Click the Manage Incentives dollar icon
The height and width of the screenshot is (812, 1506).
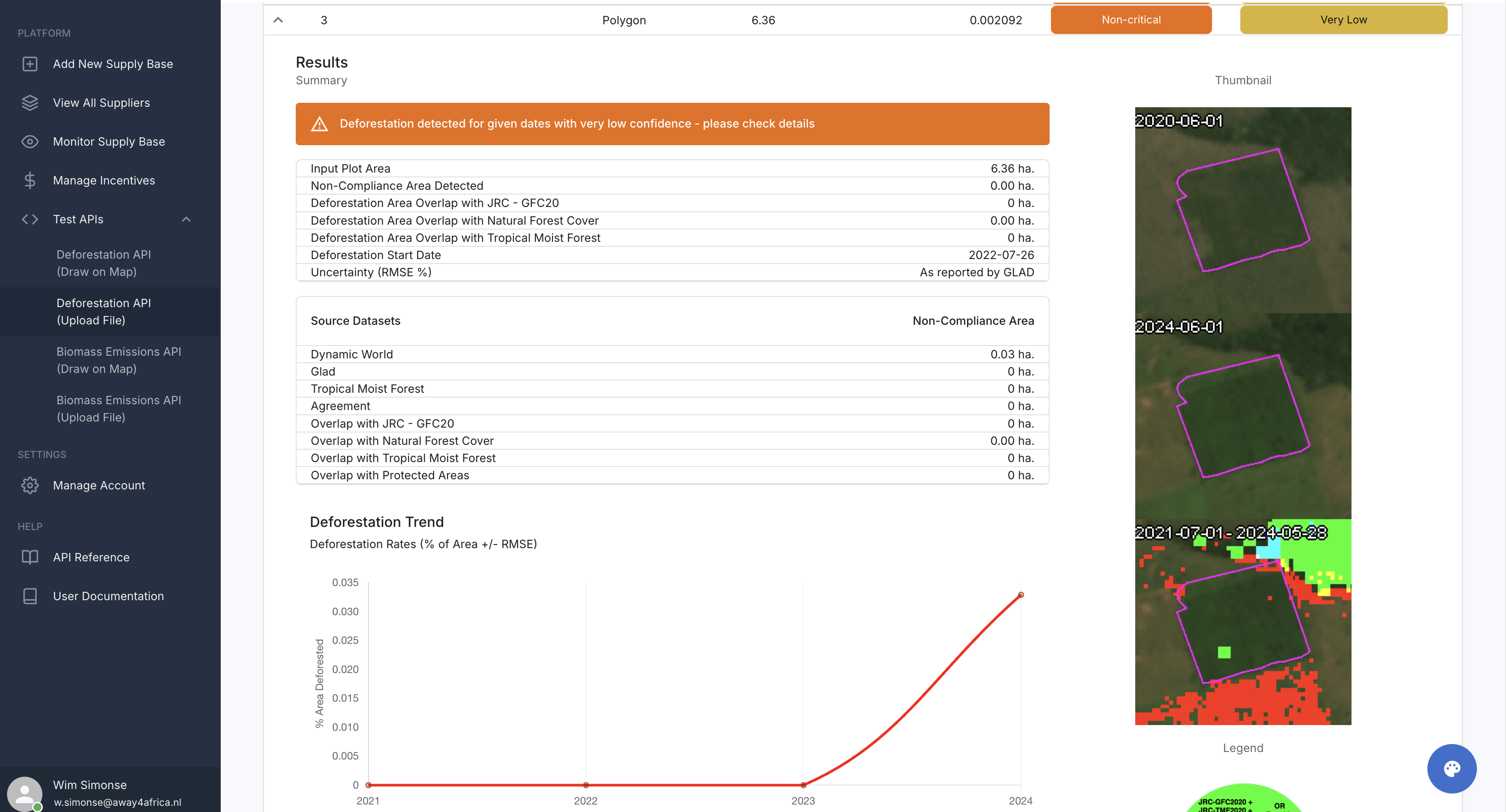[30, 180]
